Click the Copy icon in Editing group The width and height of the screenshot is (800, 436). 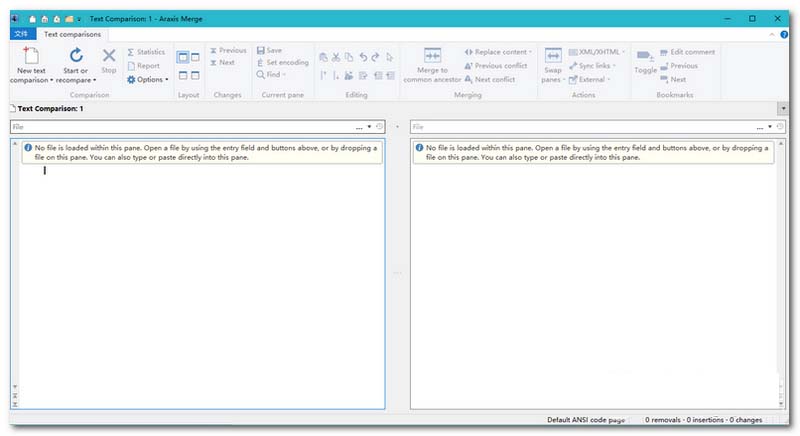click(349, 57)
